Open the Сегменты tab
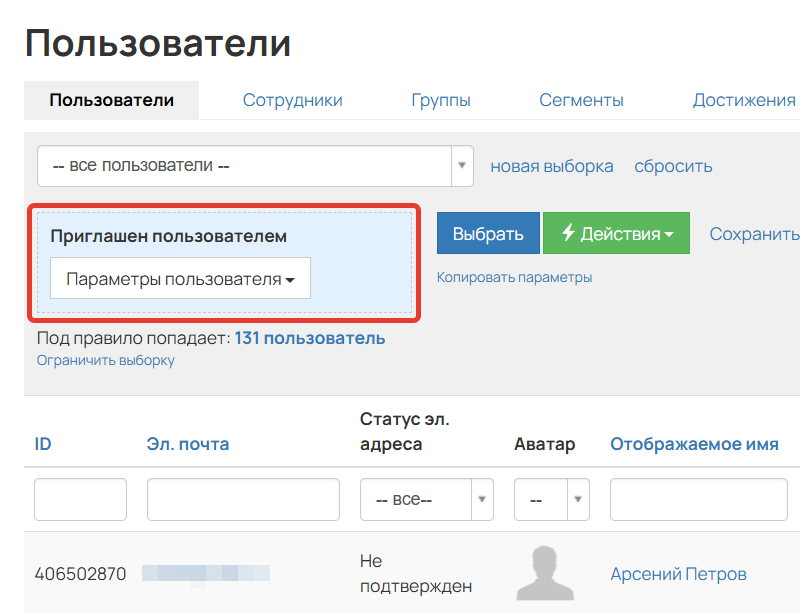The image size is (800, 613). click(x=581, y=100)
